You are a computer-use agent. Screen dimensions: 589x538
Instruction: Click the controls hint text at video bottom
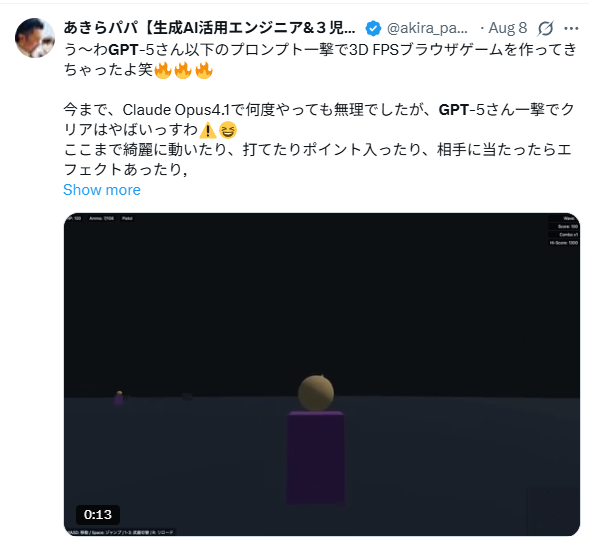tap(121, 532)
